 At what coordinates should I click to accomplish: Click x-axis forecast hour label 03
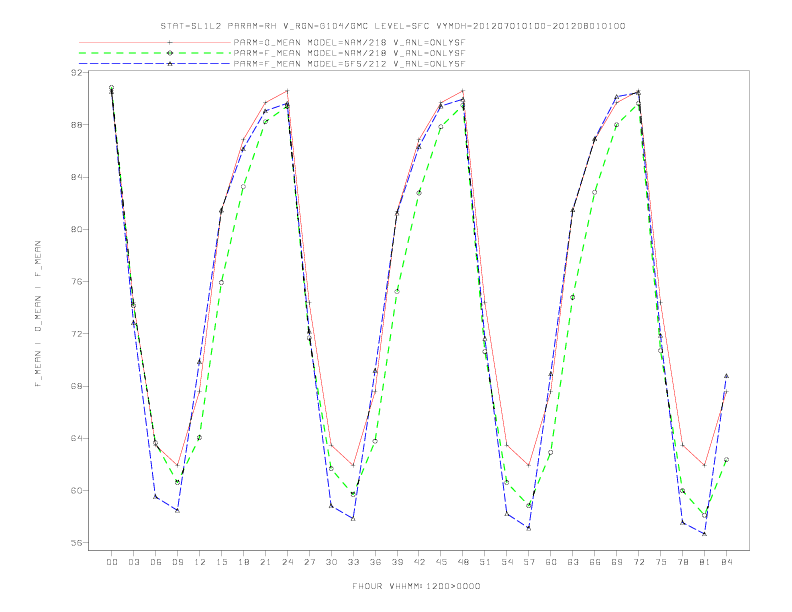click(133, 562)
